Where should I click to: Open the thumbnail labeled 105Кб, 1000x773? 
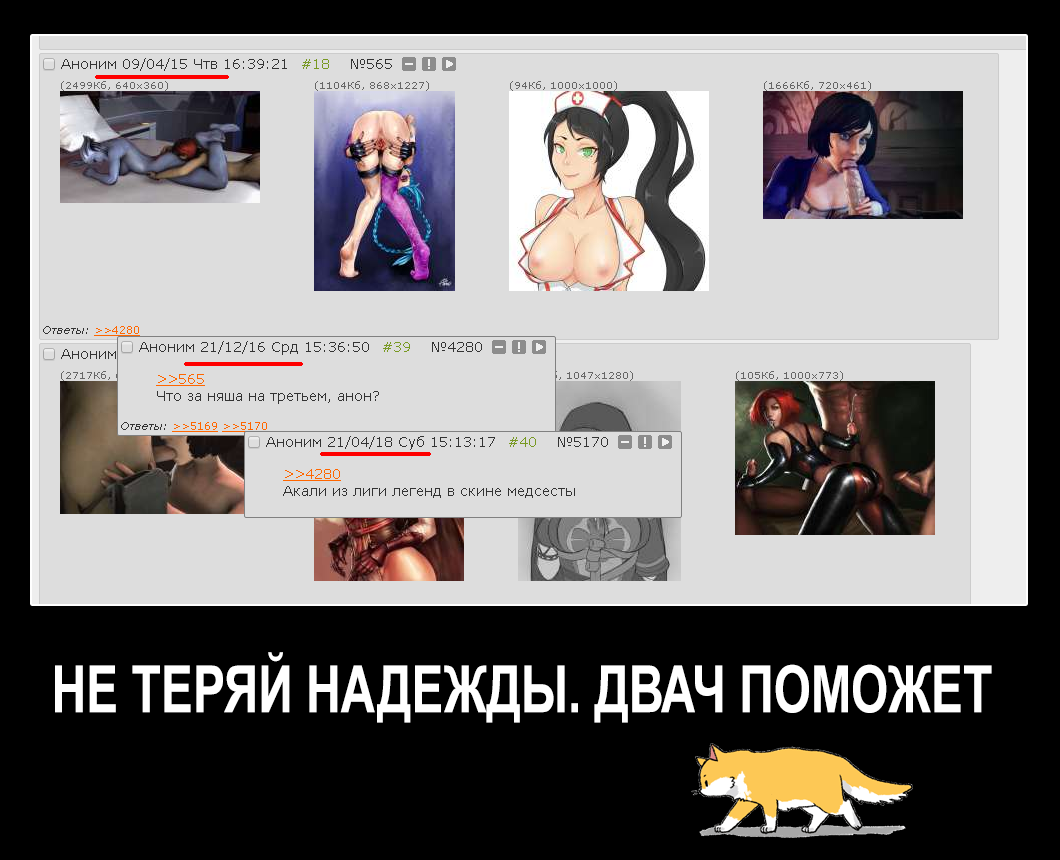tap(835, 458)
